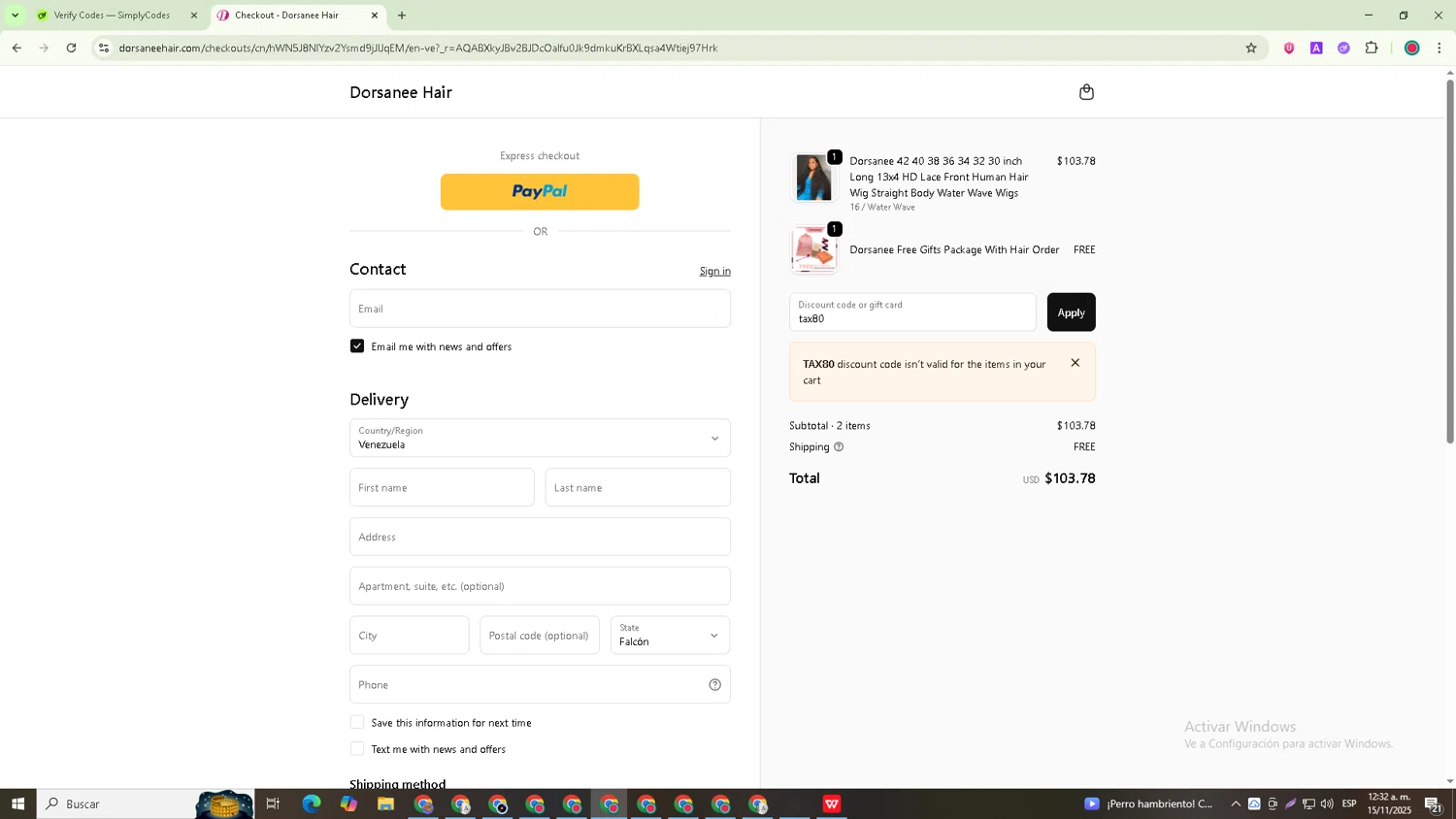Focus the Apartment, suite field
This screenshot has width=1456, height=819.
click(540, 586)
